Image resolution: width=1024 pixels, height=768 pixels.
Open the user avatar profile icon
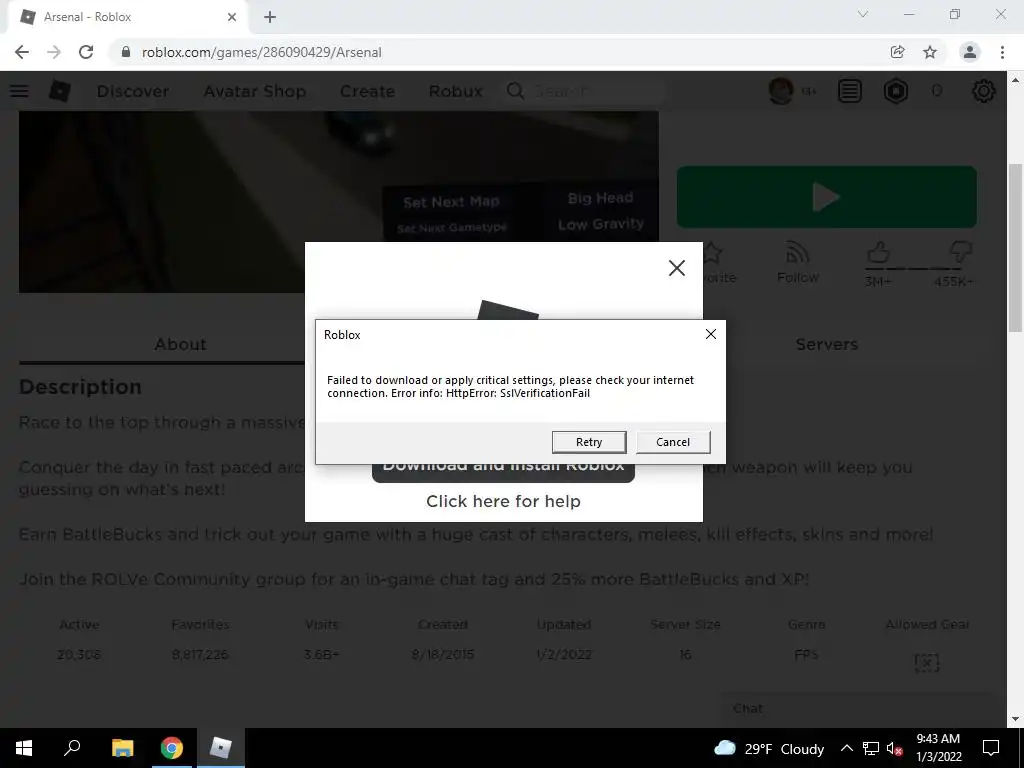781,91
